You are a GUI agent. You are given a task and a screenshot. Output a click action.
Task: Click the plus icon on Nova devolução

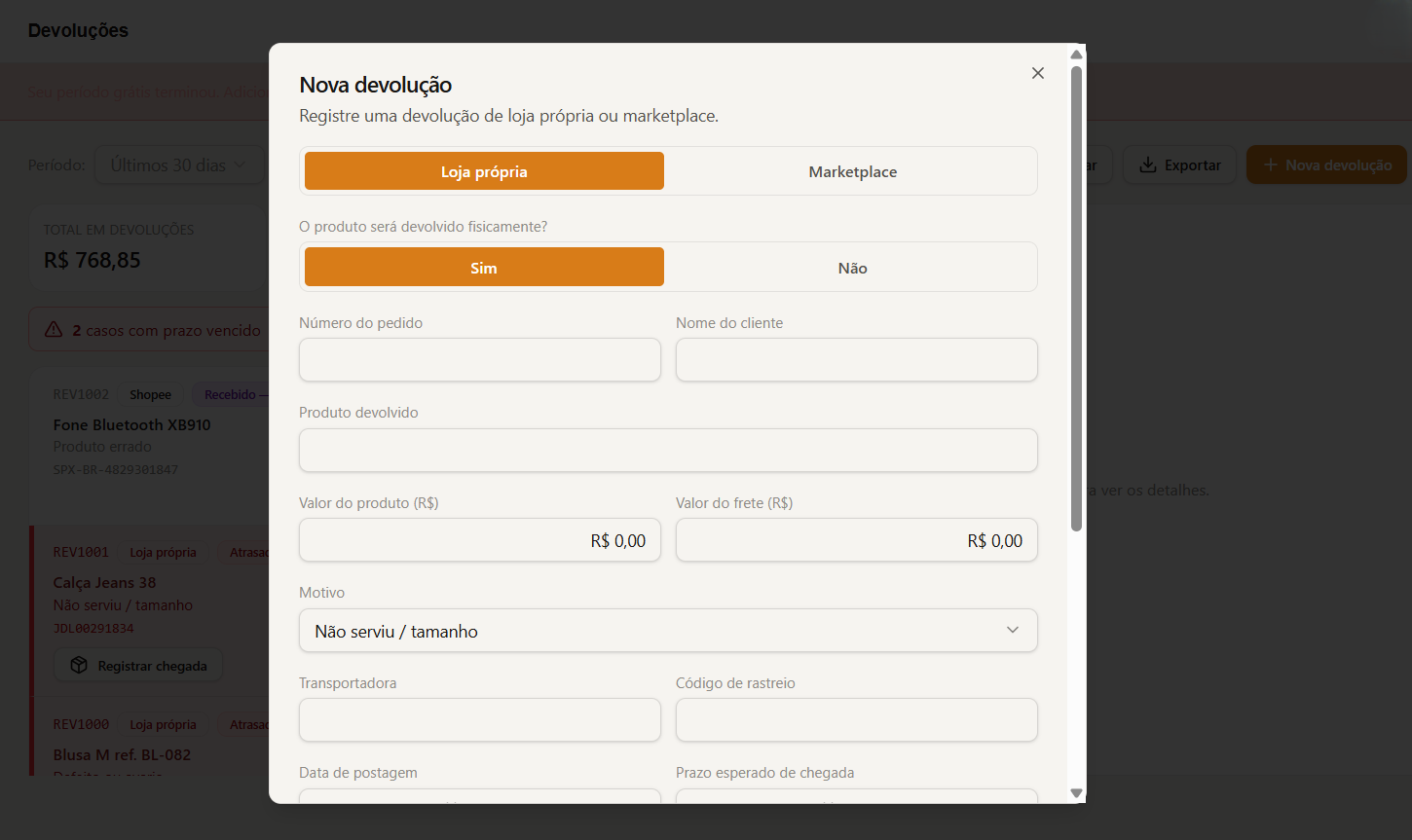click(1270, 165)
